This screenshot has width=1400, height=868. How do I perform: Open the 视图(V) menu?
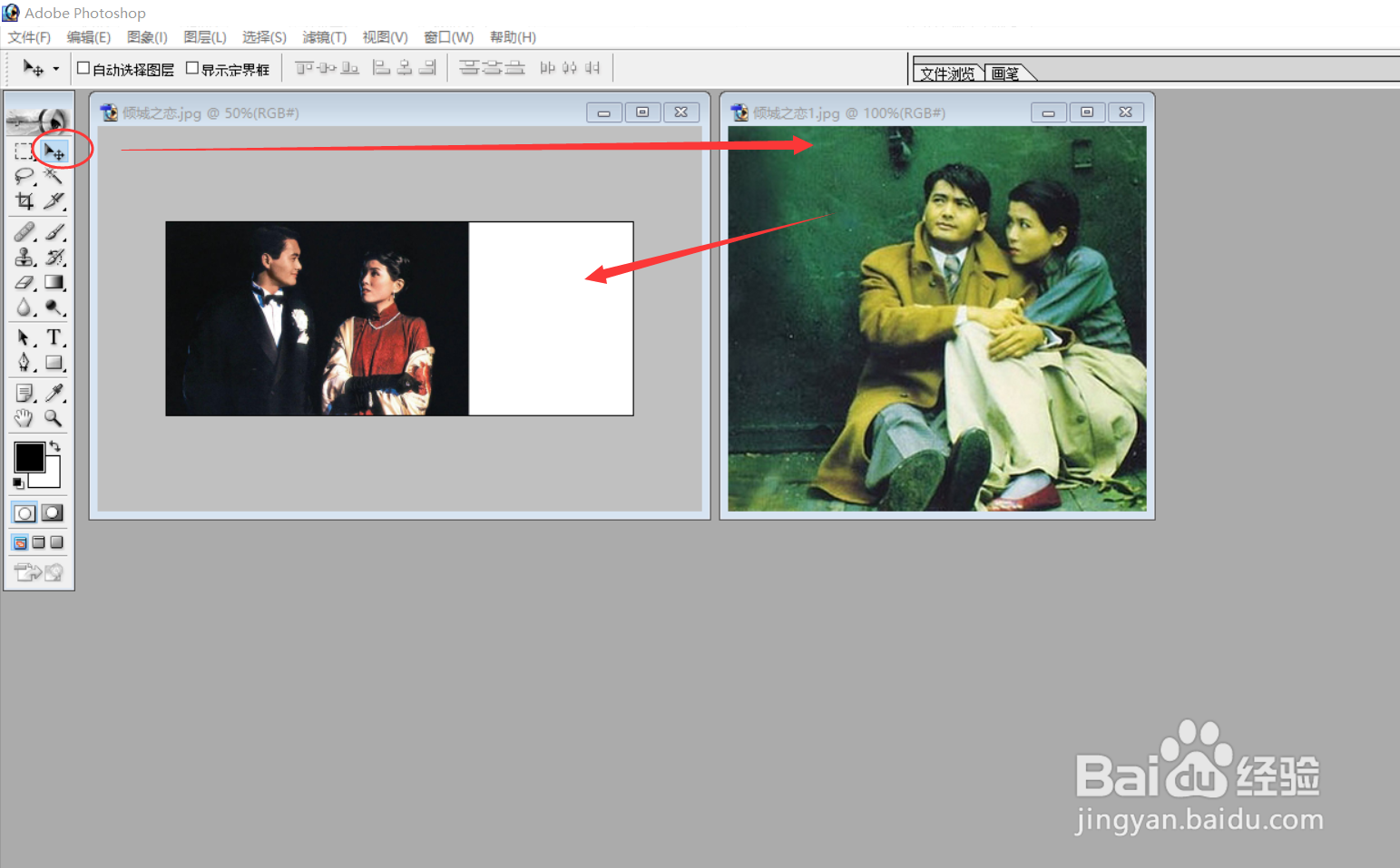coord(385,37)
